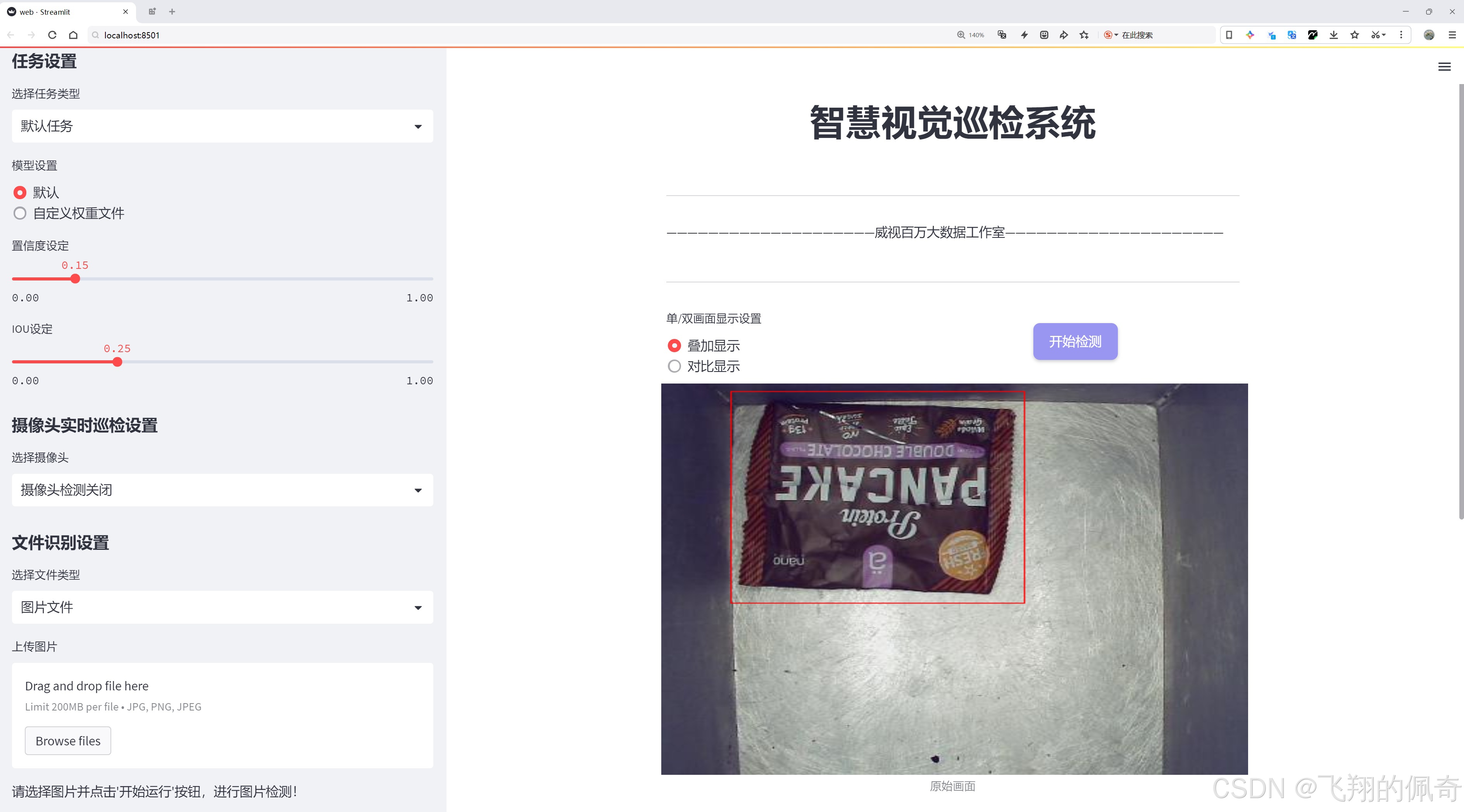This screenshot has height=812, width=1464.
Task: Open the colorful AI assistant extension icon
Action: point(1250,35)
